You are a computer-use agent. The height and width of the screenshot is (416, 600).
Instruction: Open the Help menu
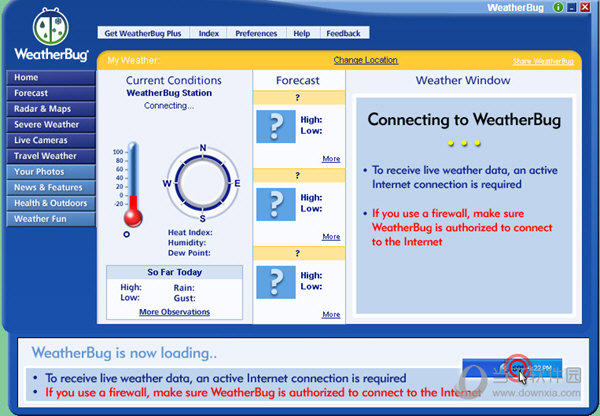(x=302, y=33)
